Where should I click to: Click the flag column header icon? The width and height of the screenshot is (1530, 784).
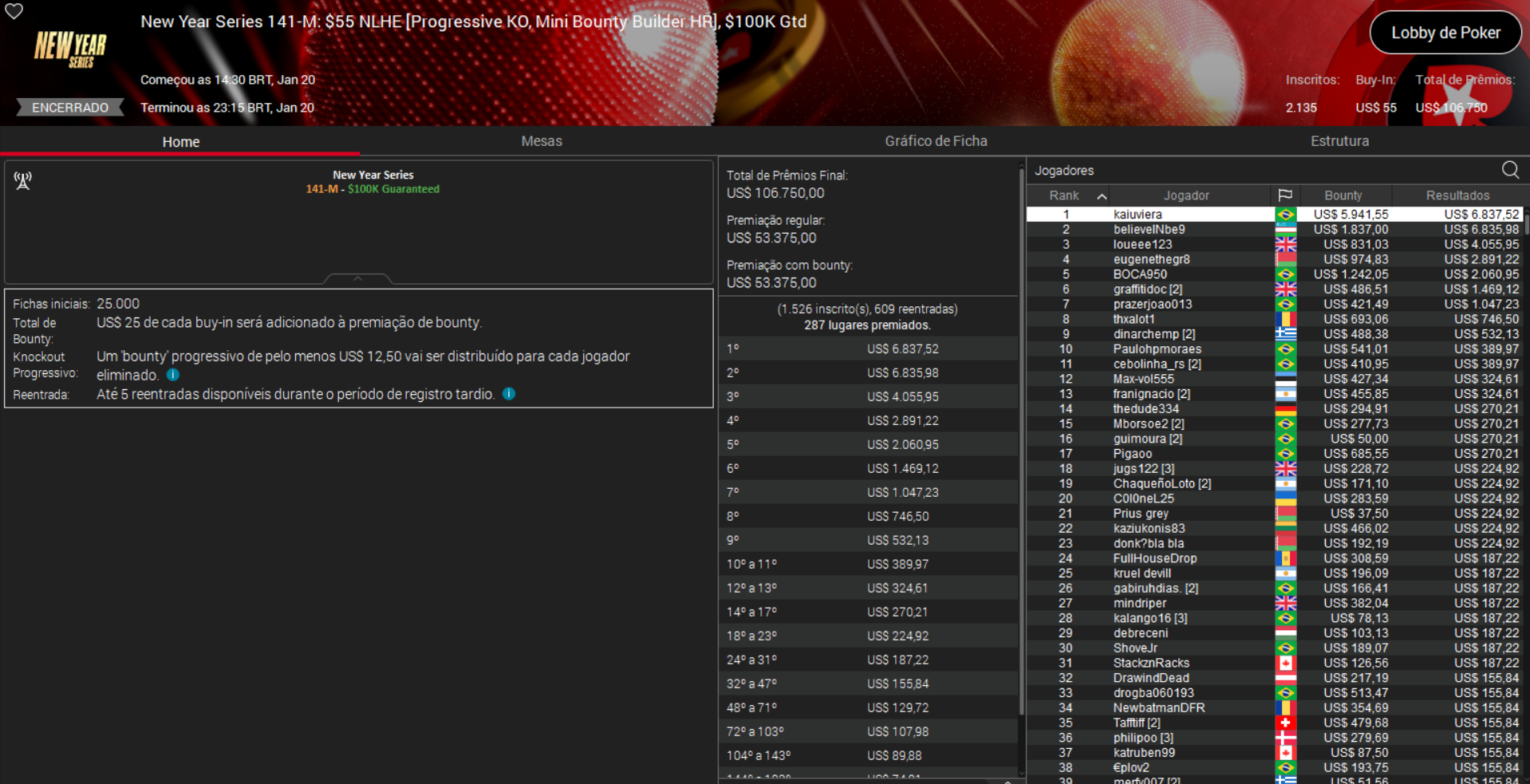pos(1285,195)
